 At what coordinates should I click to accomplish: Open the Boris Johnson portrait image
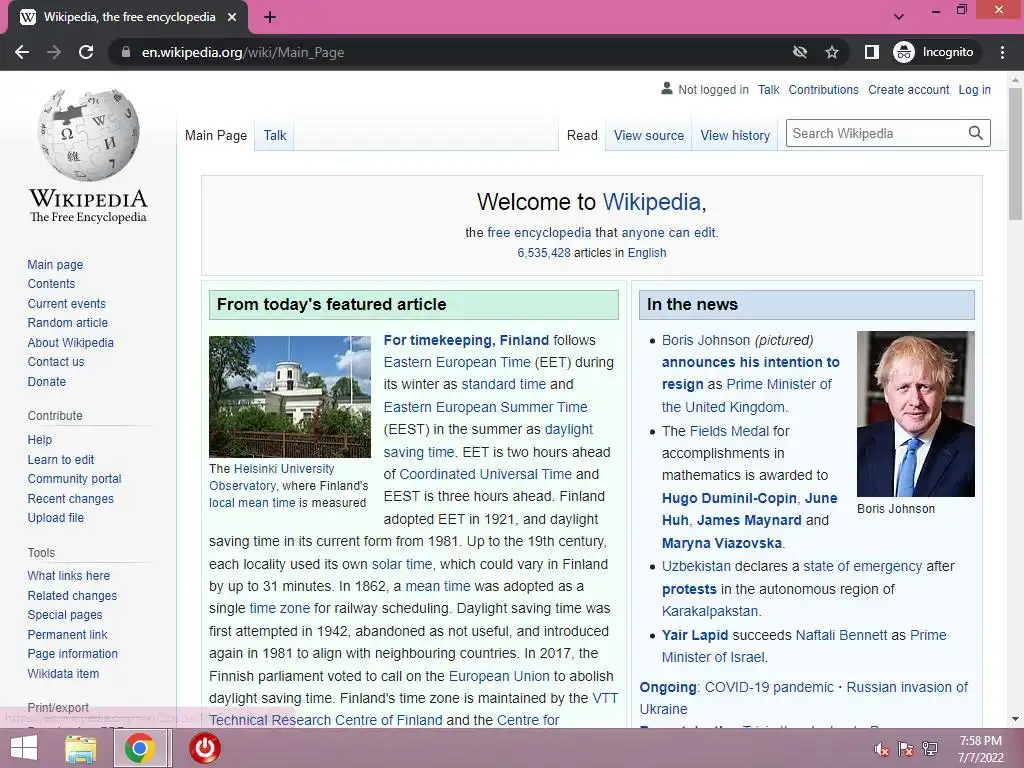[x=915, y=414]
